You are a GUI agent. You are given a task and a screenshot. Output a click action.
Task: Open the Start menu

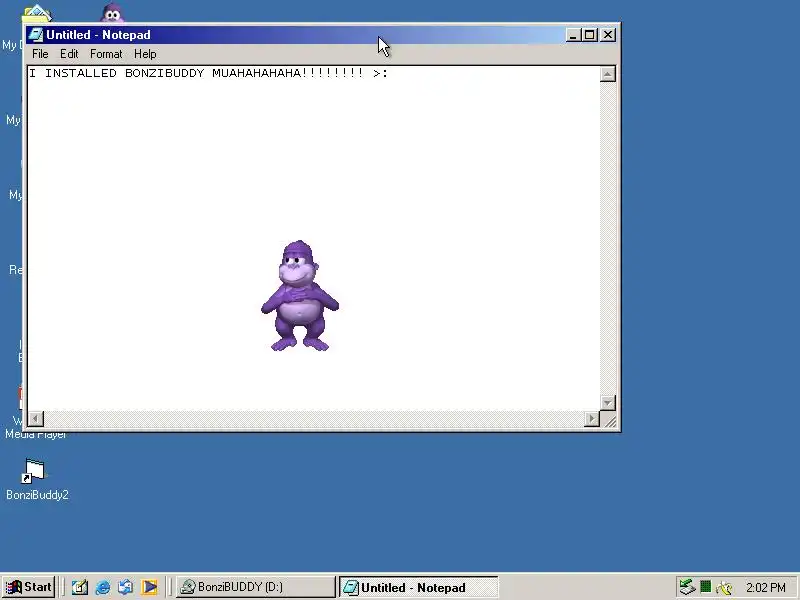coord(29,587)
